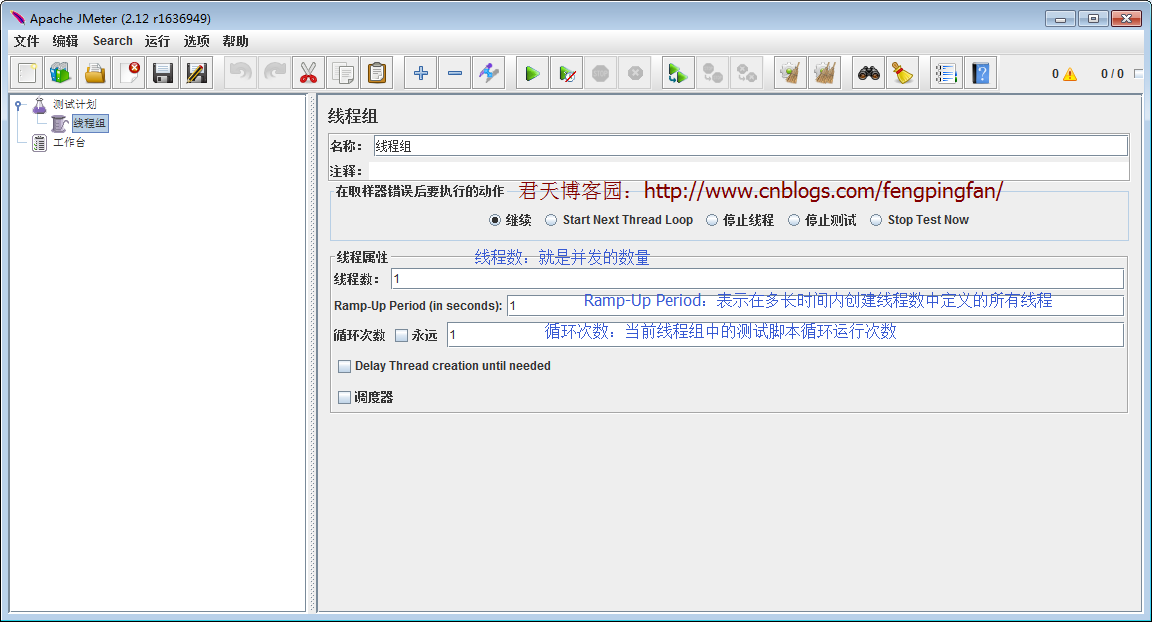Click the New test plan icon

pyautogui.click(x=26, y=73)
